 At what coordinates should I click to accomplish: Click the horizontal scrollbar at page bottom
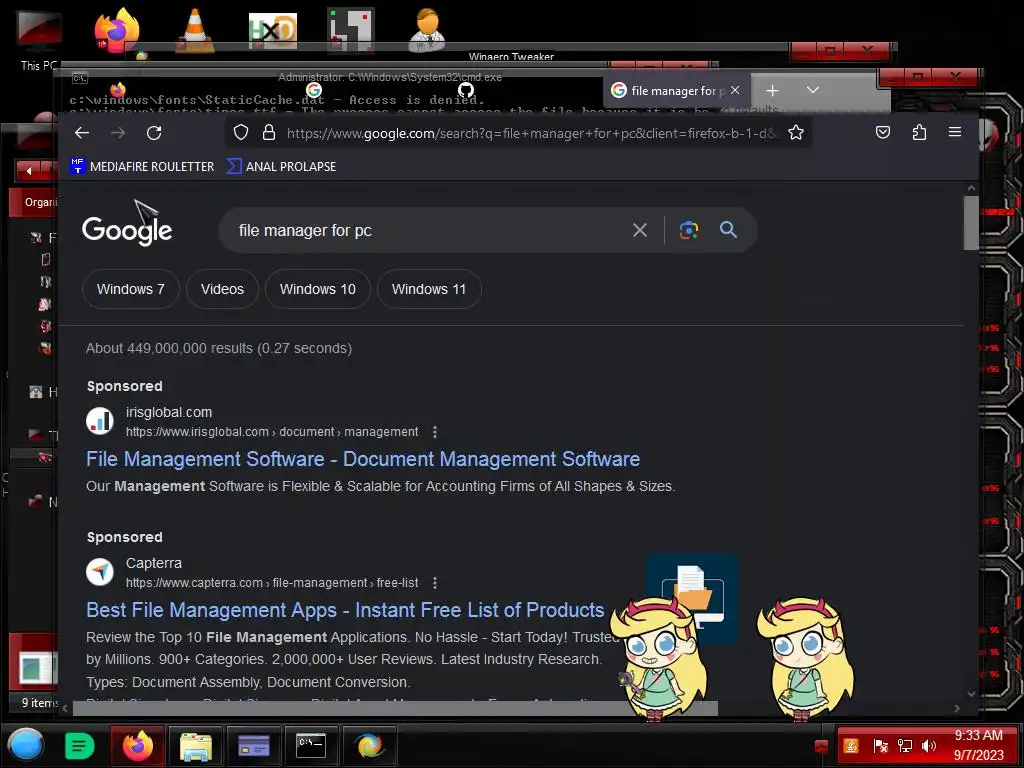tap(395, 708)
